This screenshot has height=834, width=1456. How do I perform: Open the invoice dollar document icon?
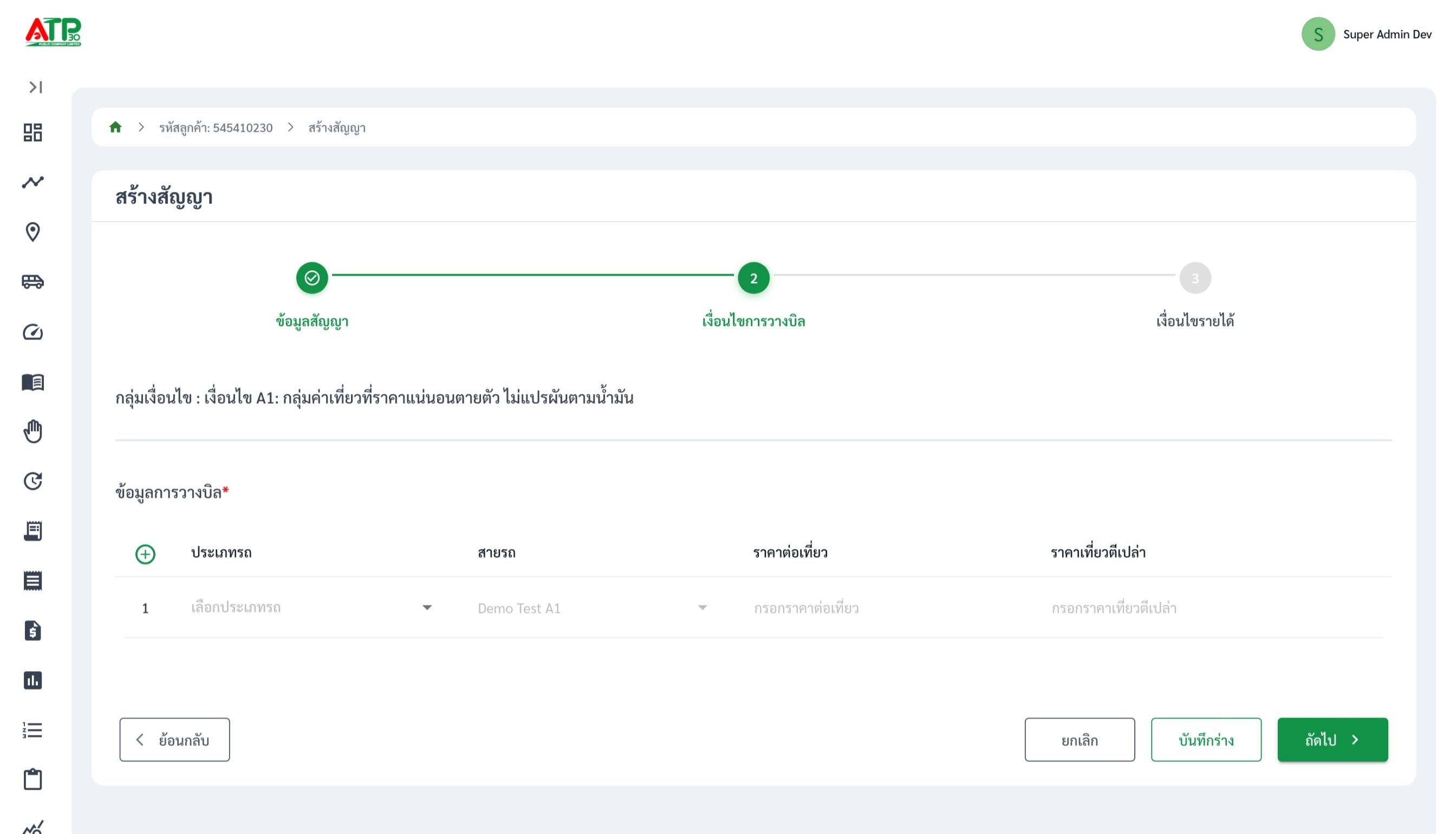(32, 631)
